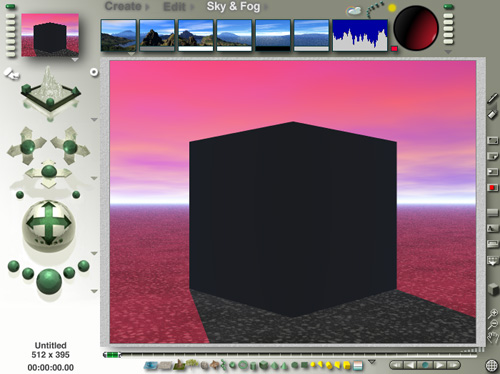The height and width of the screenshot is (374, 500).
Task: Toggle the yellow sun and moon dot
Action: (392, 8)
